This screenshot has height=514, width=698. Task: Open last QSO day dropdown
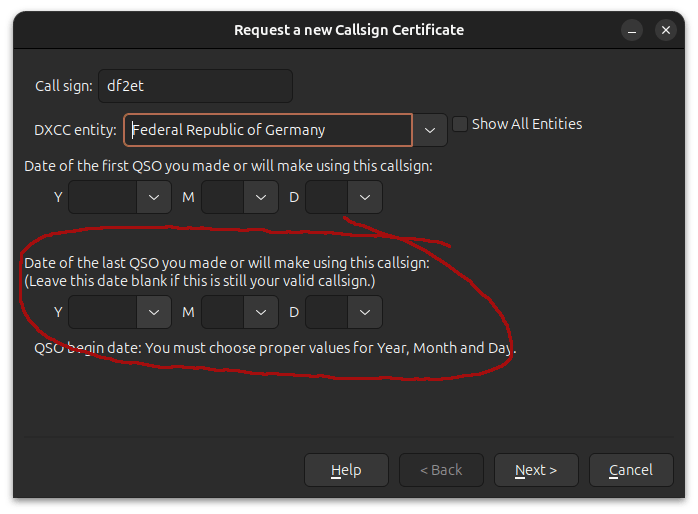tap(365, 312)
